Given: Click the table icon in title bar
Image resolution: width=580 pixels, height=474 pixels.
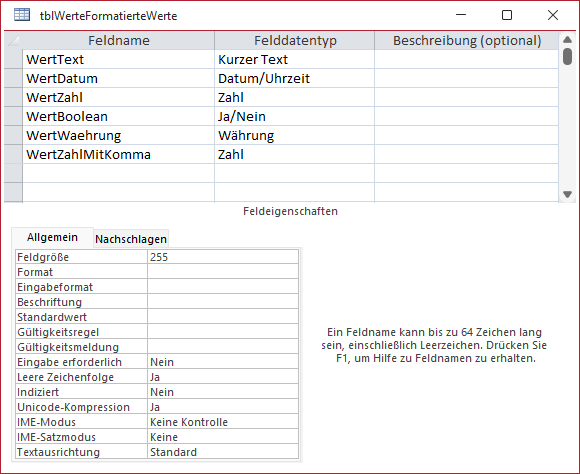Looking at the screenshot, I should [22, 15].
